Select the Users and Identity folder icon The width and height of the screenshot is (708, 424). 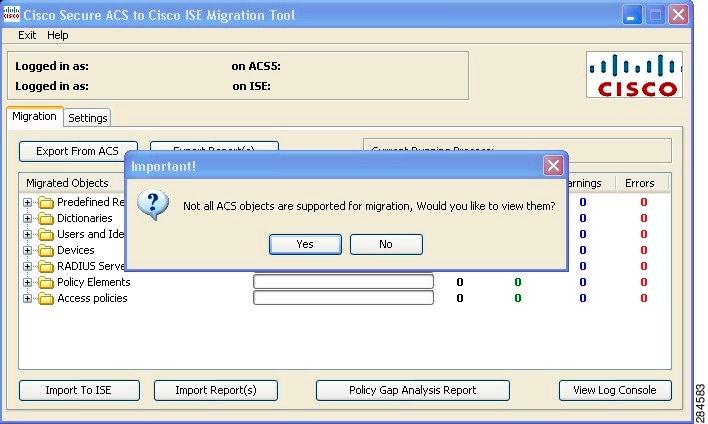pos(46,234)
